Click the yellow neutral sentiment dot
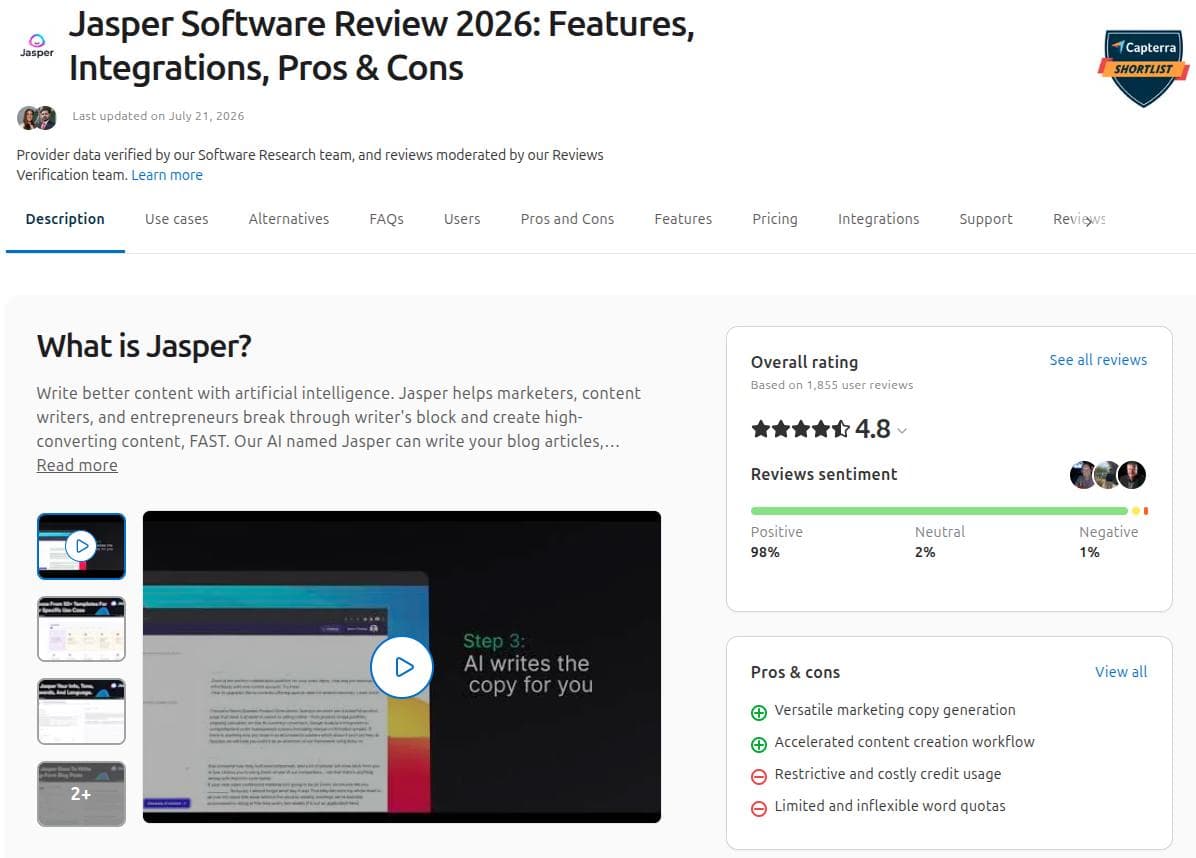 (x=1136, y=510)
